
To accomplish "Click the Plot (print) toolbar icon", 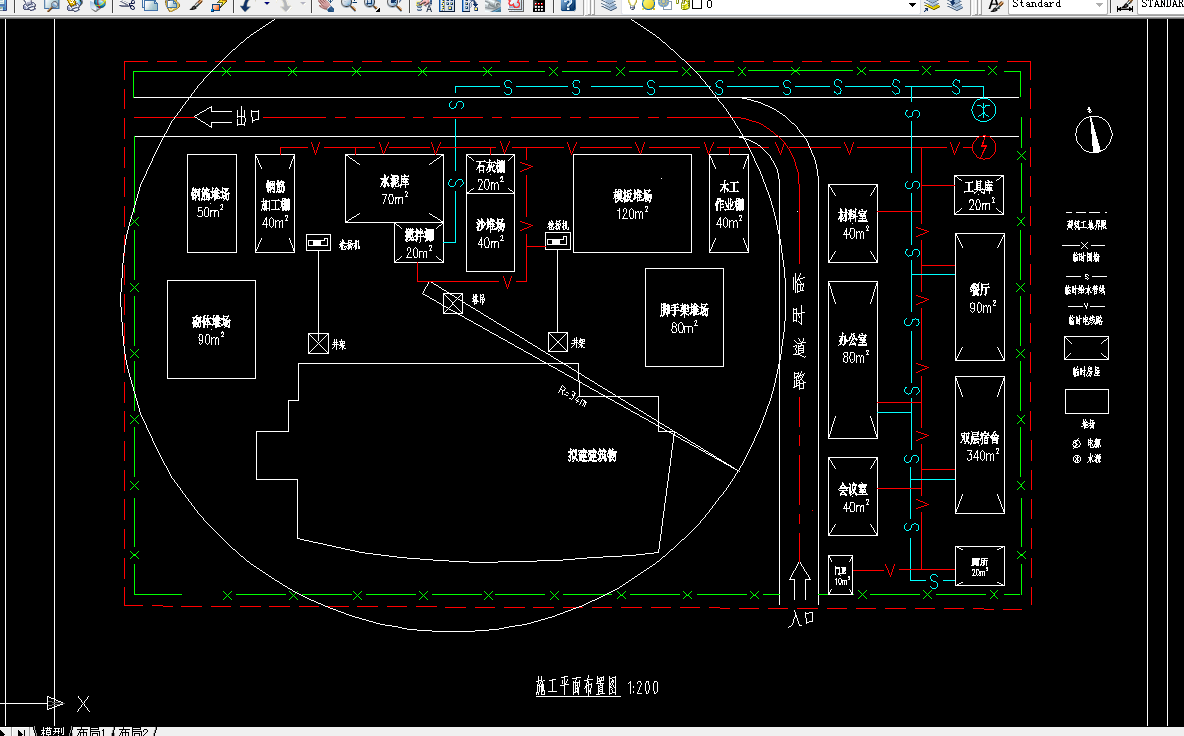I will click(x=29, y=5).
